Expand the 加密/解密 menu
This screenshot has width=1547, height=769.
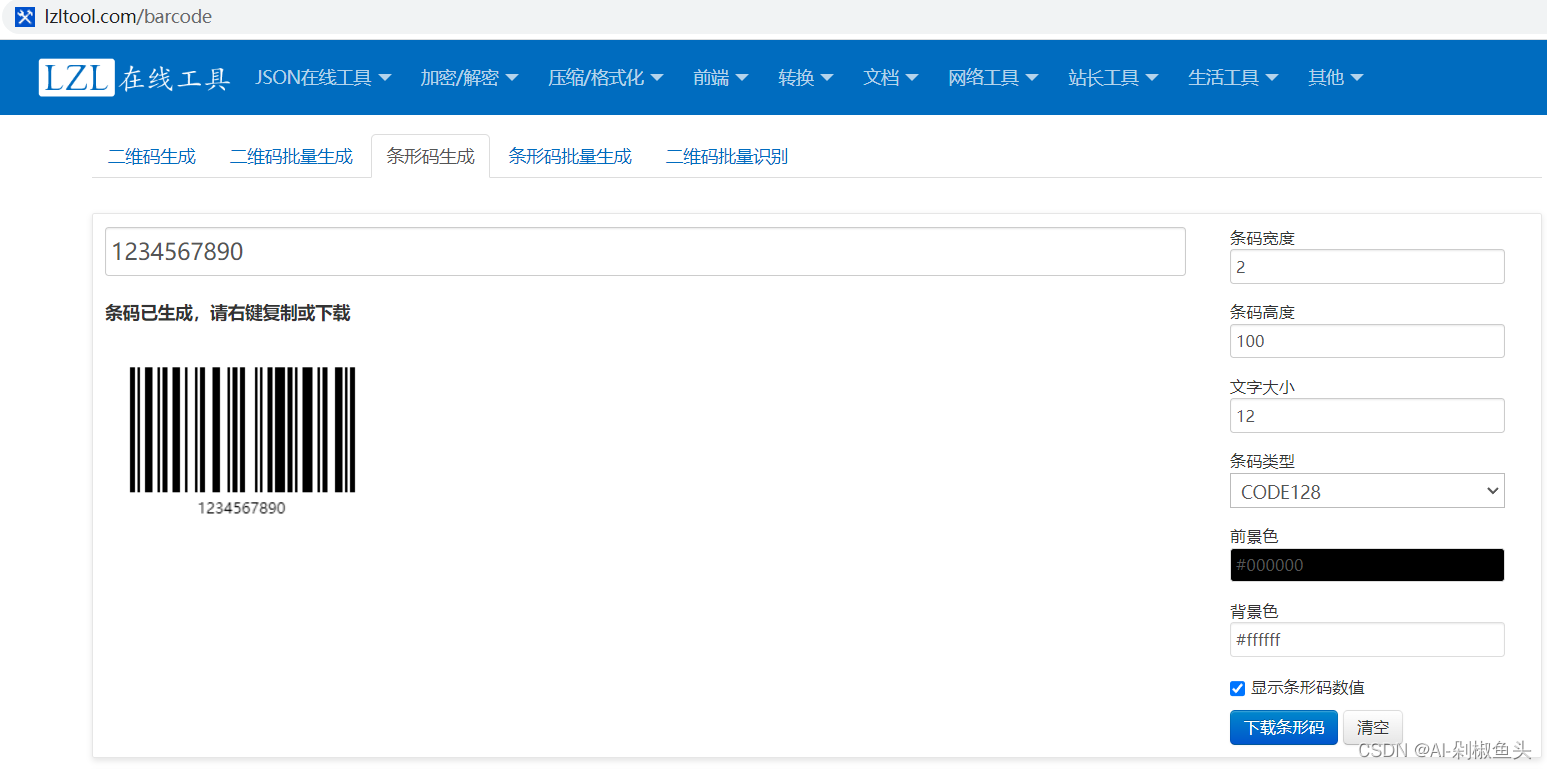469,77
